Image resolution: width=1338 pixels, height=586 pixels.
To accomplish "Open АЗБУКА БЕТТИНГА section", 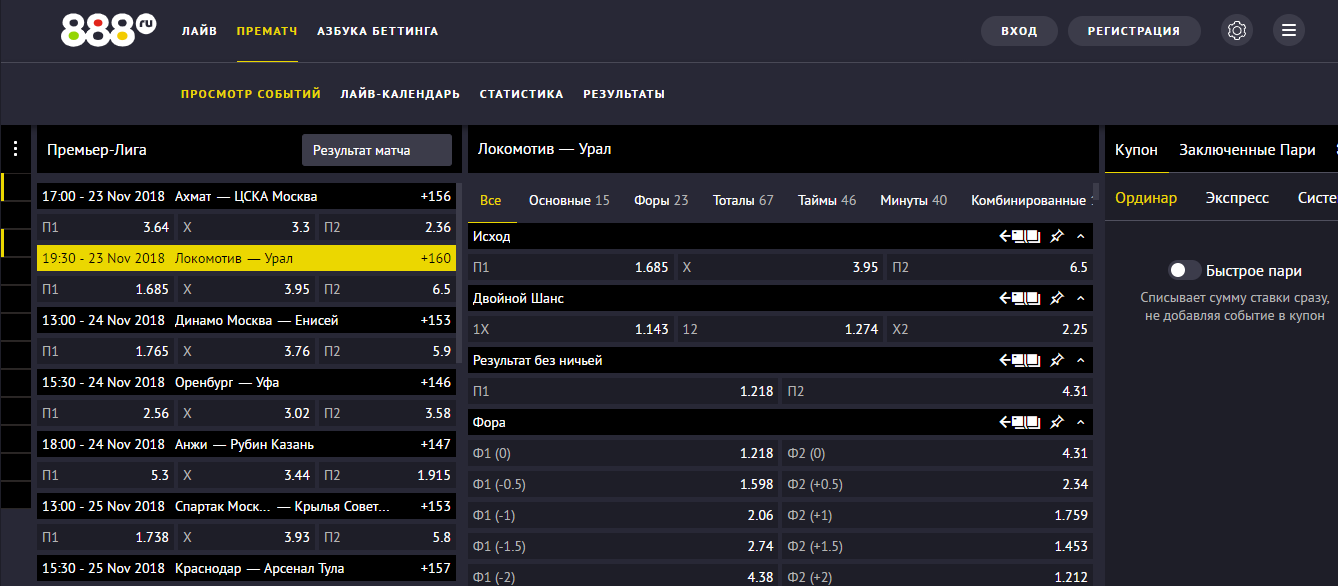I will pyautogui.click(x=378, y=31).
